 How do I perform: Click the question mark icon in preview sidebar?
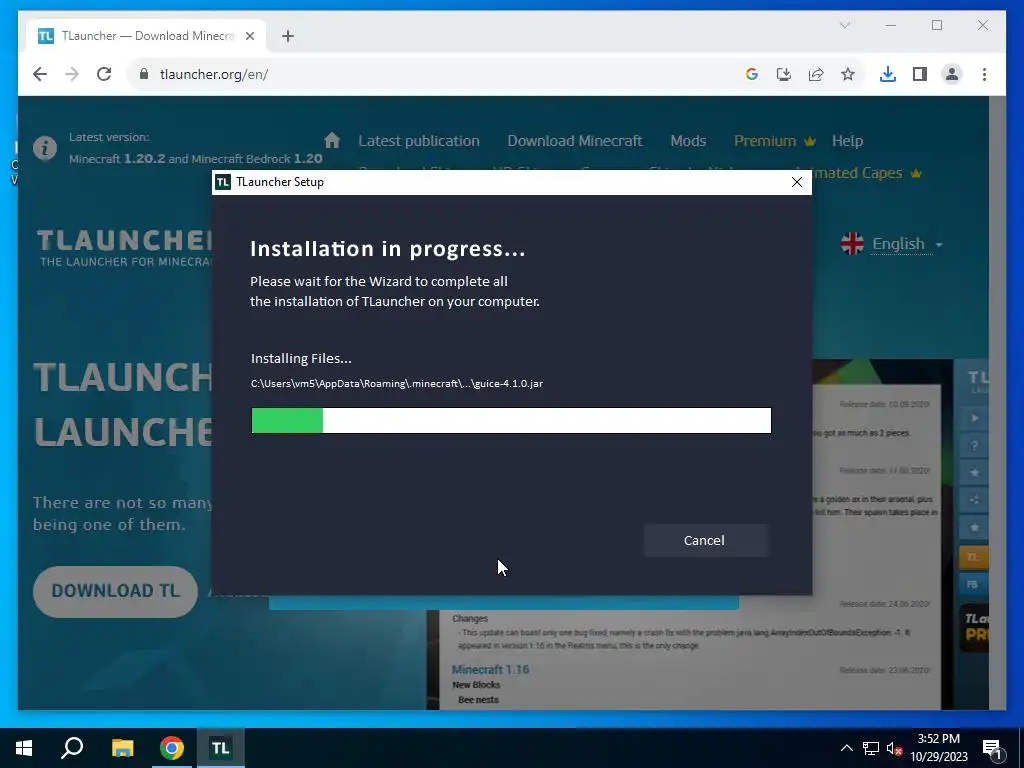[x=974, y=445]
